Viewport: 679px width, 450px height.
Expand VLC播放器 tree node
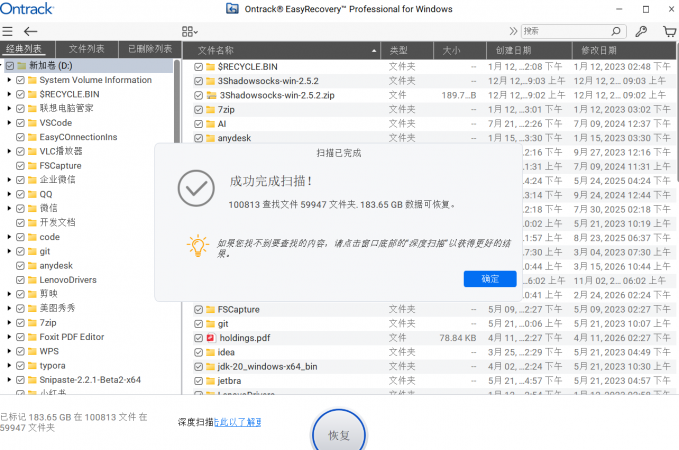9,151
